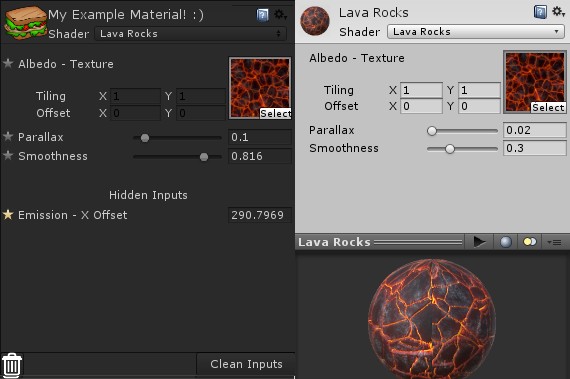
Task: Click the Emission X Offset value field
Action: pos(260,215)
